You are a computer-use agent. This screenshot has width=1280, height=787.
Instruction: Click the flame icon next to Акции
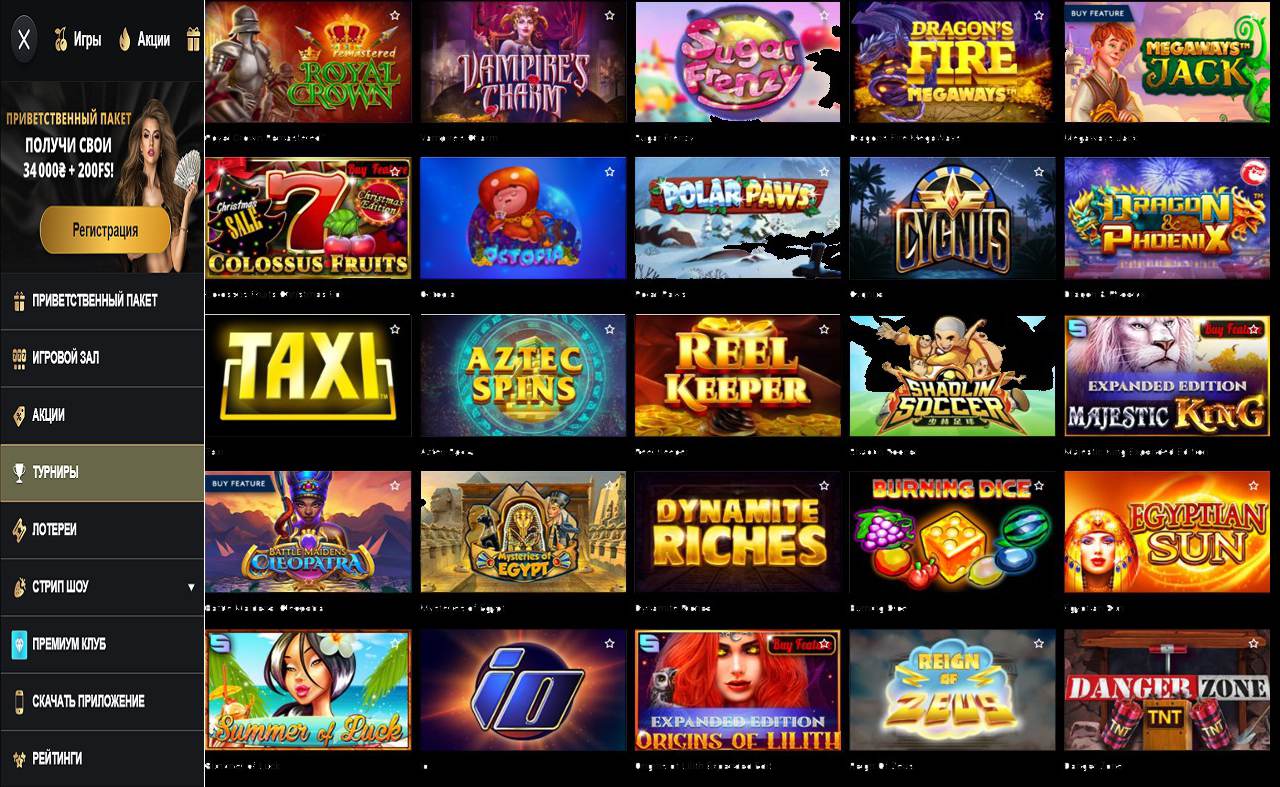125,40
